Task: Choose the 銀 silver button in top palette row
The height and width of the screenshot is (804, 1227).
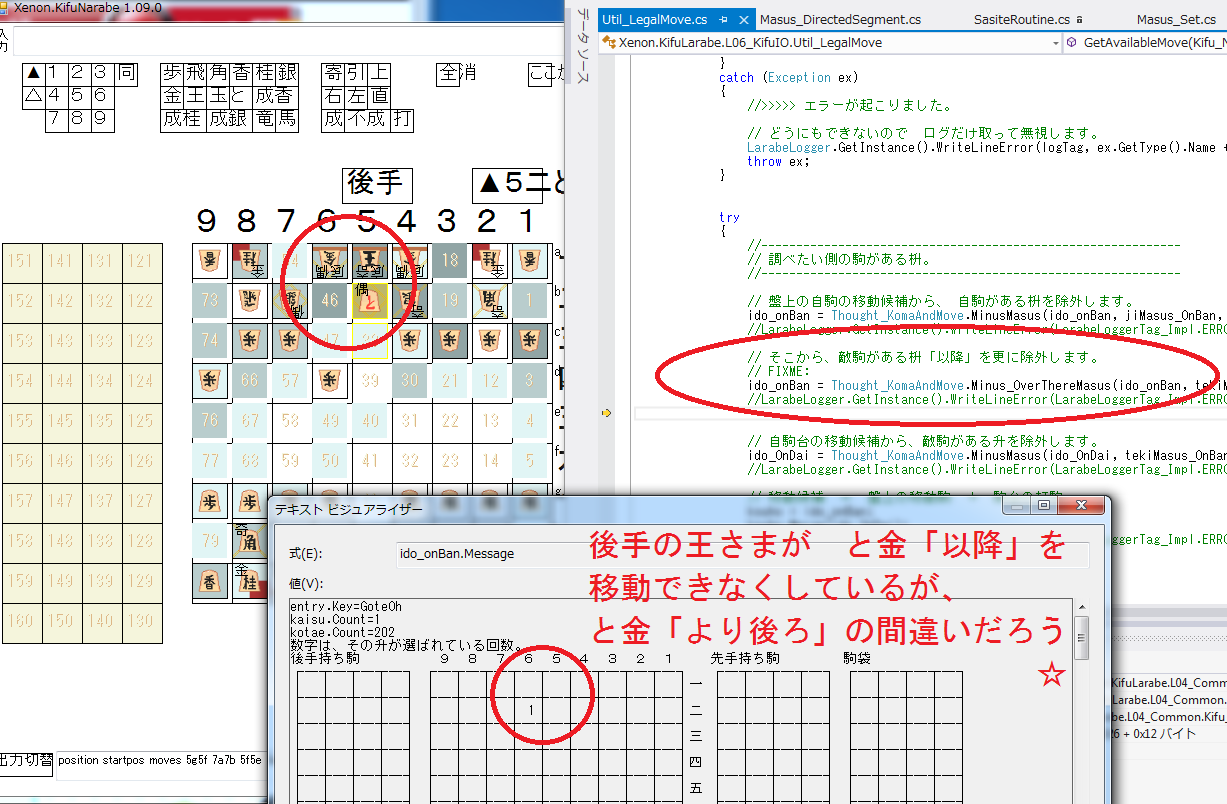Action: (x=287, y=73)
